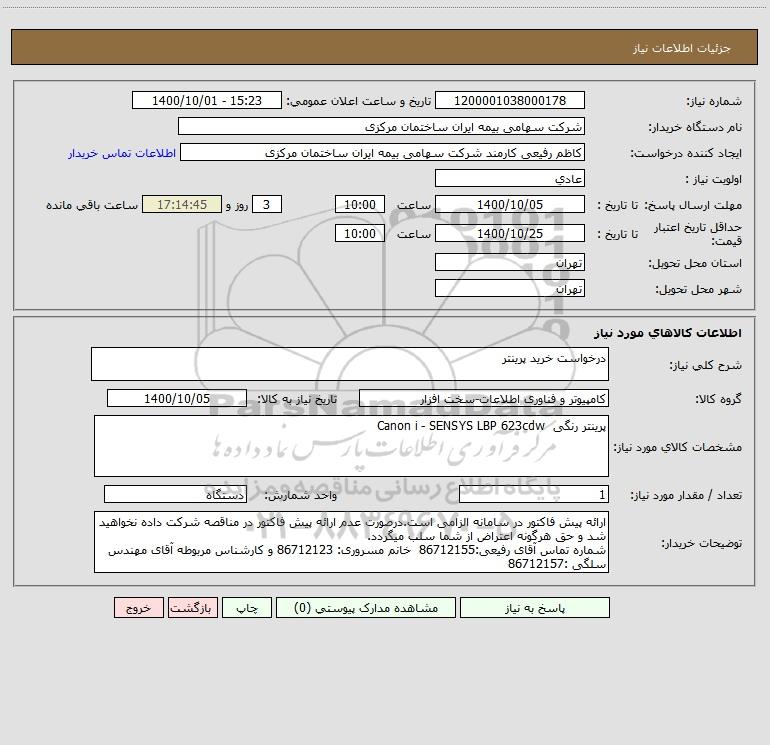Viewport: 770px width, 745px height.
Task: Click response deadline date 1400/10/05 field
Action: (x=510, y=204)
